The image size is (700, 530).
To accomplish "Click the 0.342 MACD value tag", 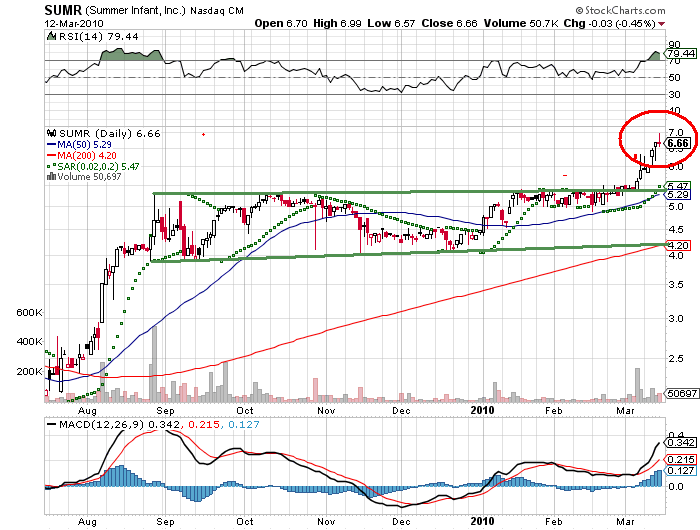I will click(x=680, y=442).
